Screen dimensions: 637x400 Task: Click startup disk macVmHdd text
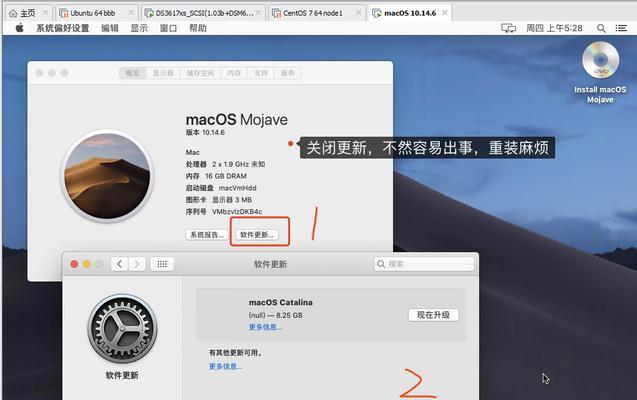tap(238, 188)
